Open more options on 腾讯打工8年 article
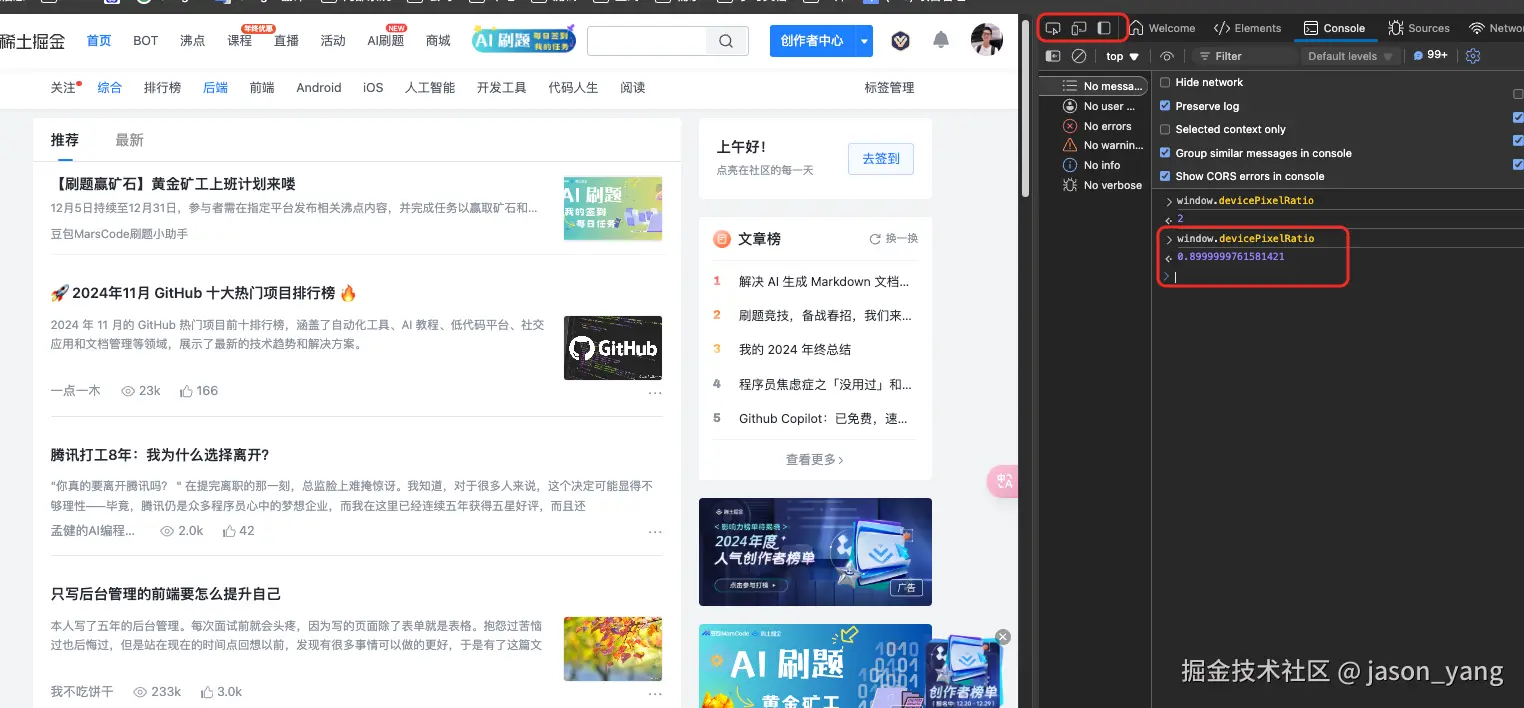The width and height of the screenshot is (1524, 708). click(655, 532)
